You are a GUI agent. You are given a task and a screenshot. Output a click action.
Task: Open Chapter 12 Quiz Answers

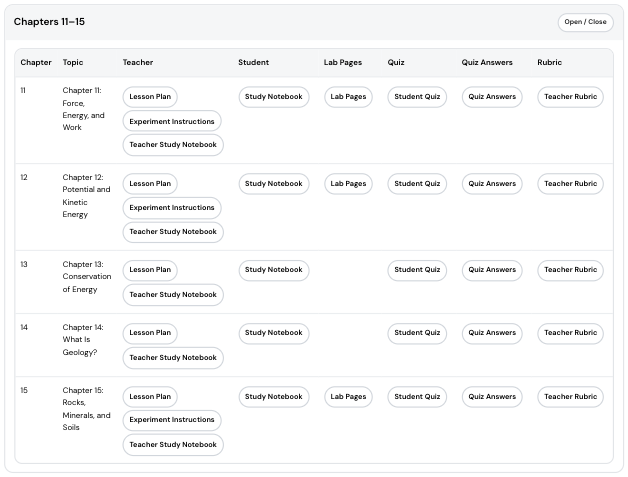point(492,184)
